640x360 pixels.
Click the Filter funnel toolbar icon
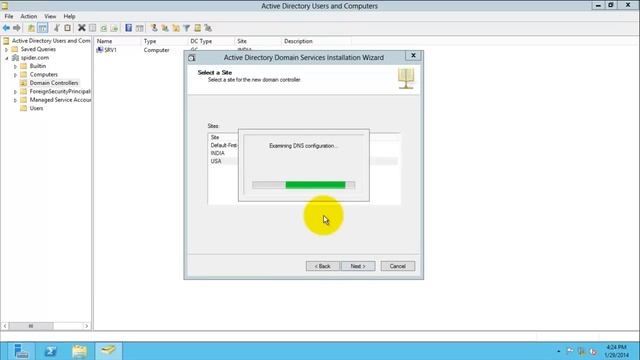click(187, 28)
